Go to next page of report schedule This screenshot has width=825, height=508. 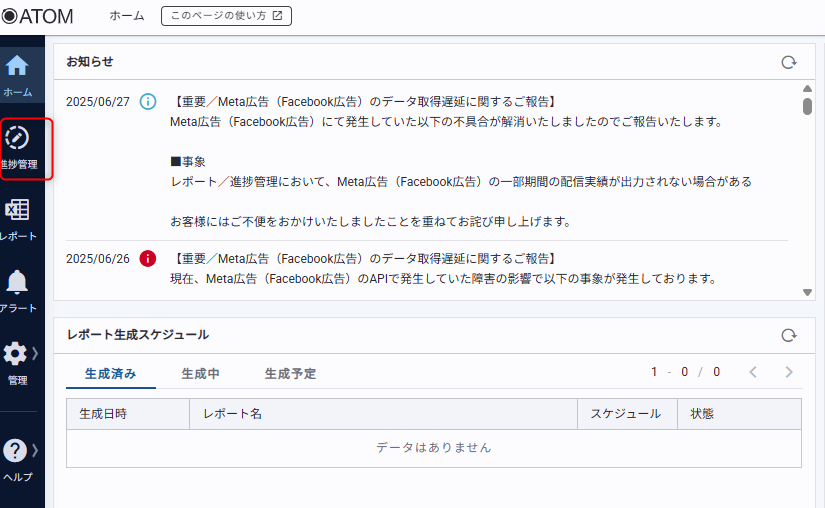[x=789, y=372]
